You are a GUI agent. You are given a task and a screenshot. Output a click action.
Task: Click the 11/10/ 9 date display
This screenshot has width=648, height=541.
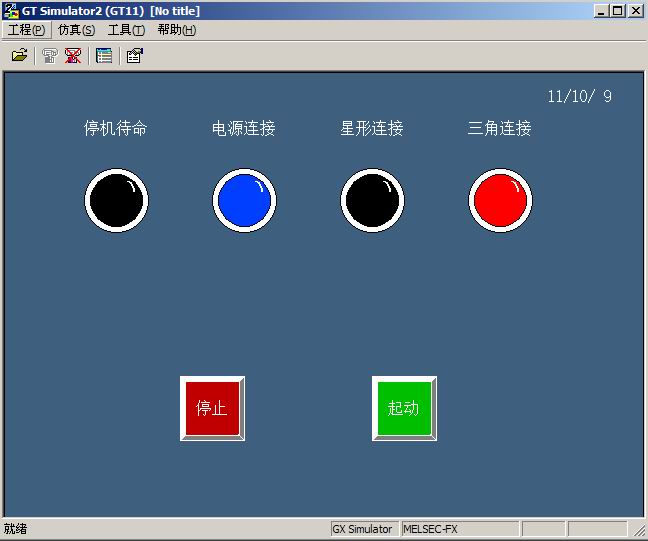tap(579, 97)
